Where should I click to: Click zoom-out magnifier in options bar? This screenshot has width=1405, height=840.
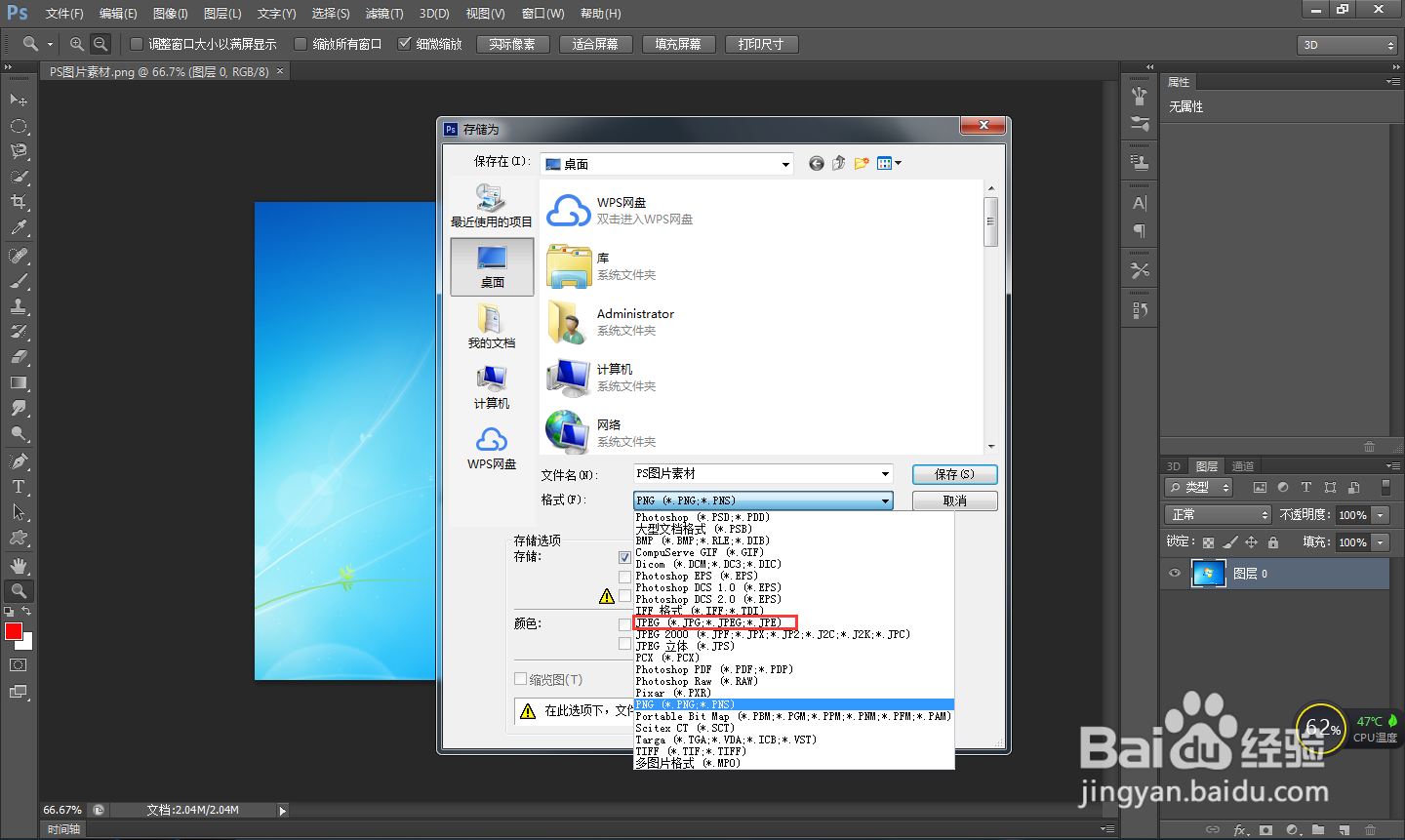click(100, 44)
